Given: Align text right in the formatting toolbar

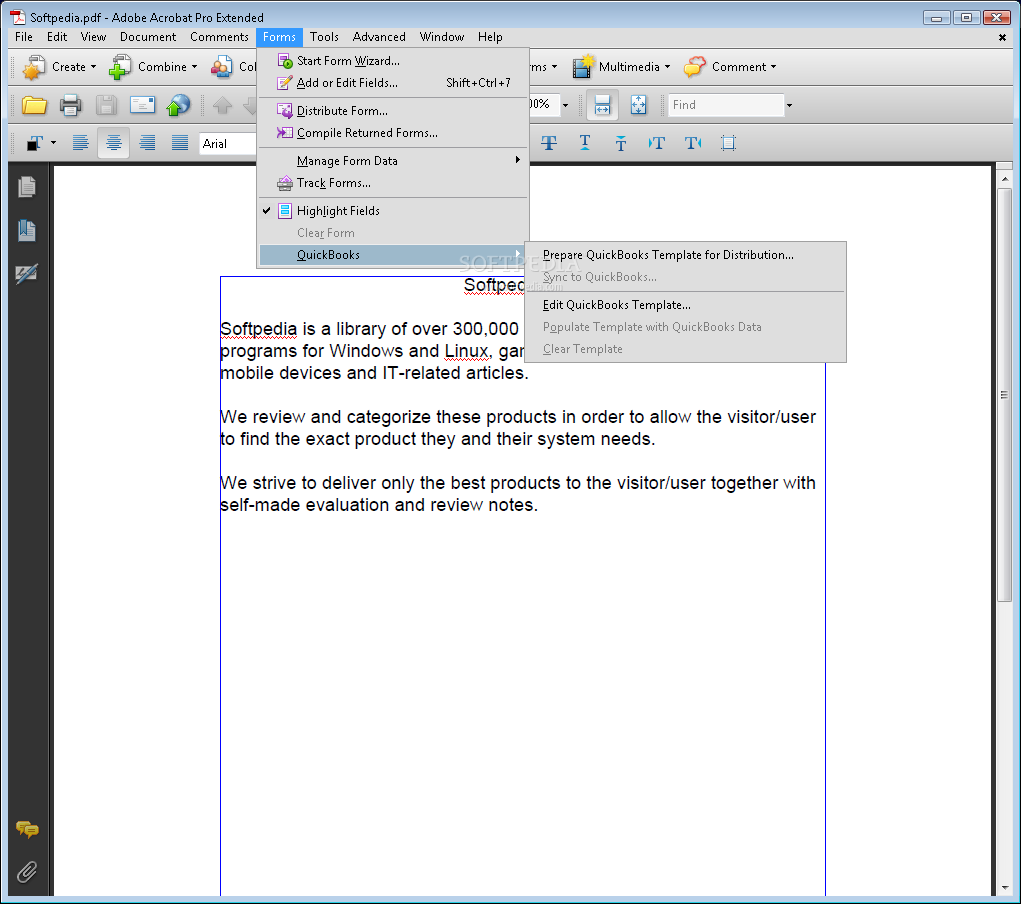Looking at the screenshot, I should (x=147, y=143).
